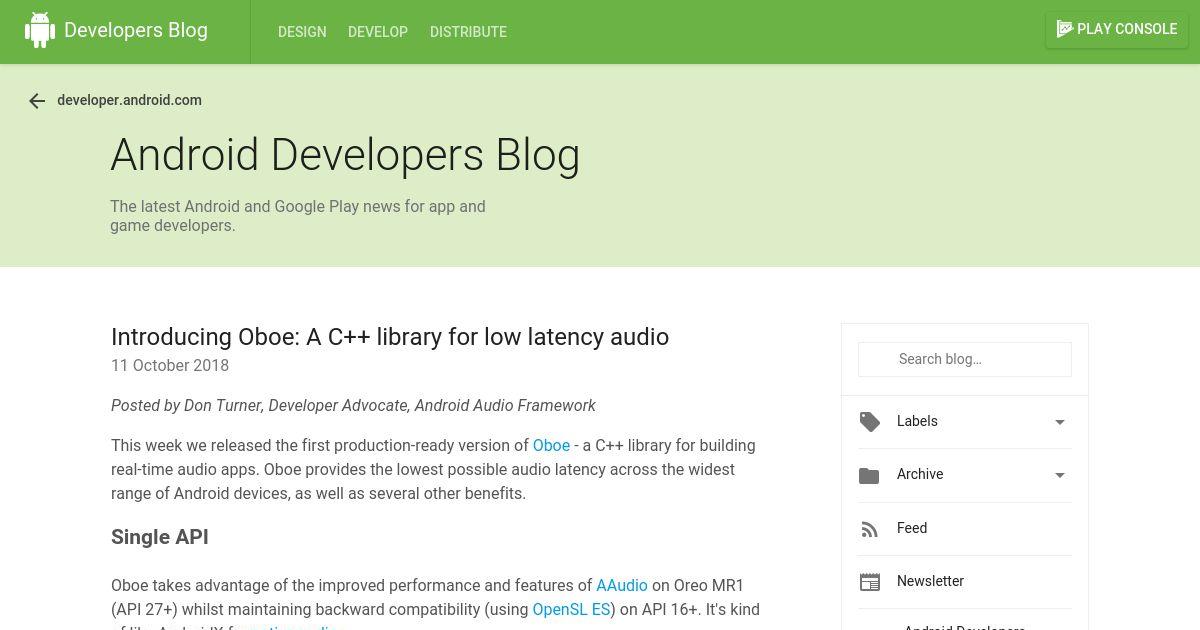The image size is (1200, 630).
Task: Open the Developers Blog home link
Action: [136, 30]
